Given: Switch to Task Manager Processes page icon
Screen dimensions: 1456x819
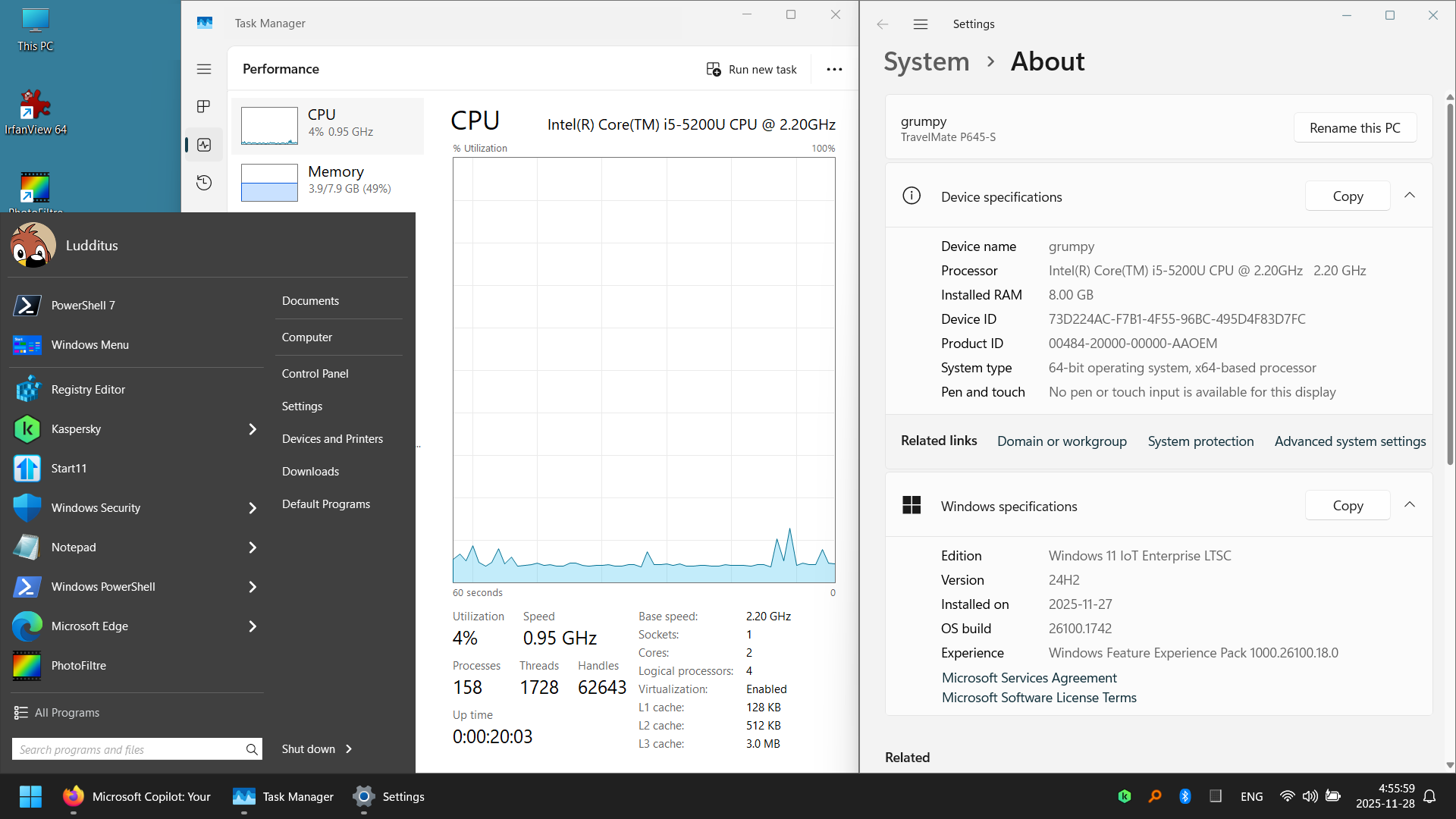Looking at the screenshot, I should point(204,107).
